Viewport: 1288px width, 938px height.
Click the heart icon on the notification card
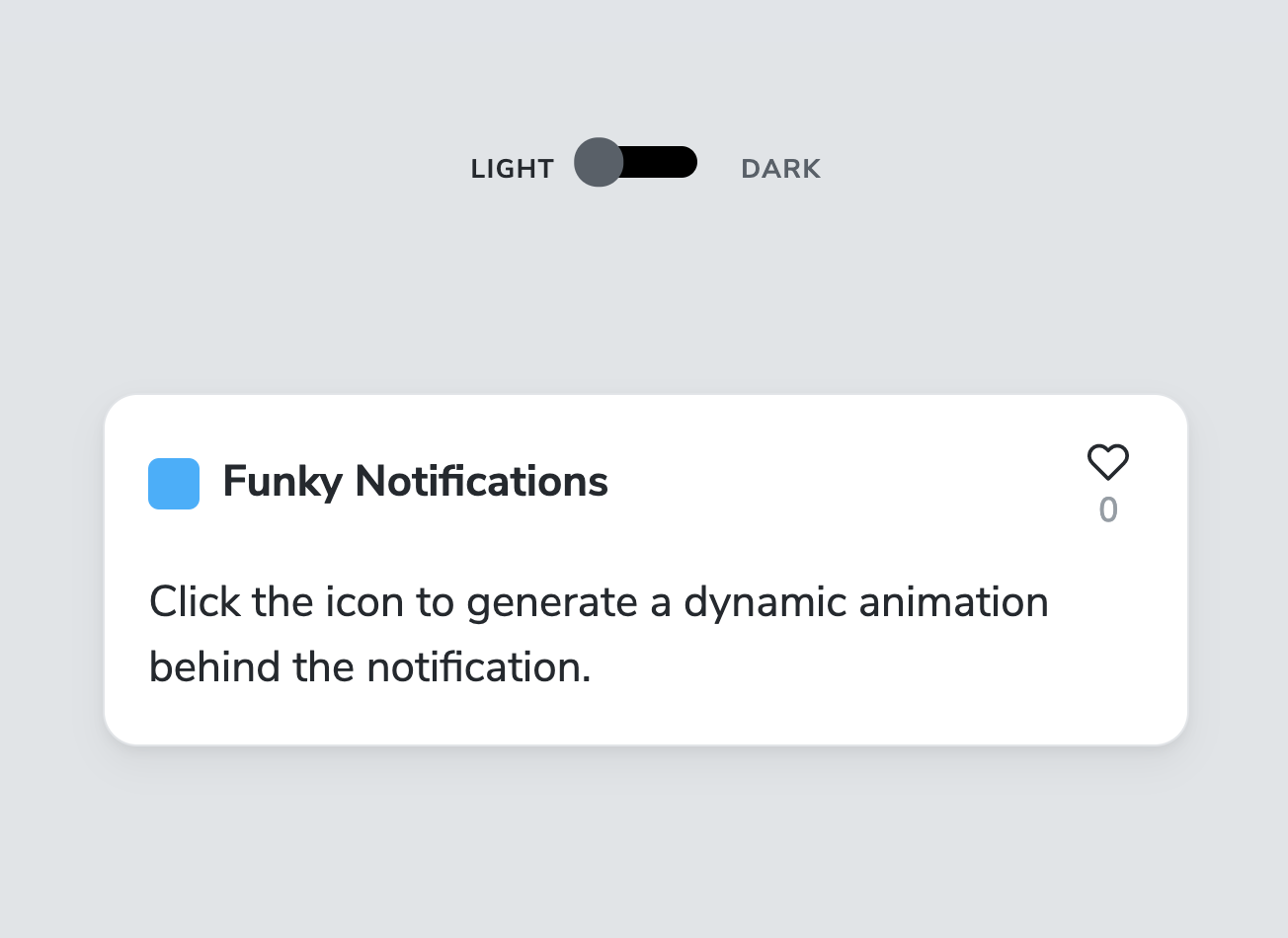click(x=1106, y=461)
